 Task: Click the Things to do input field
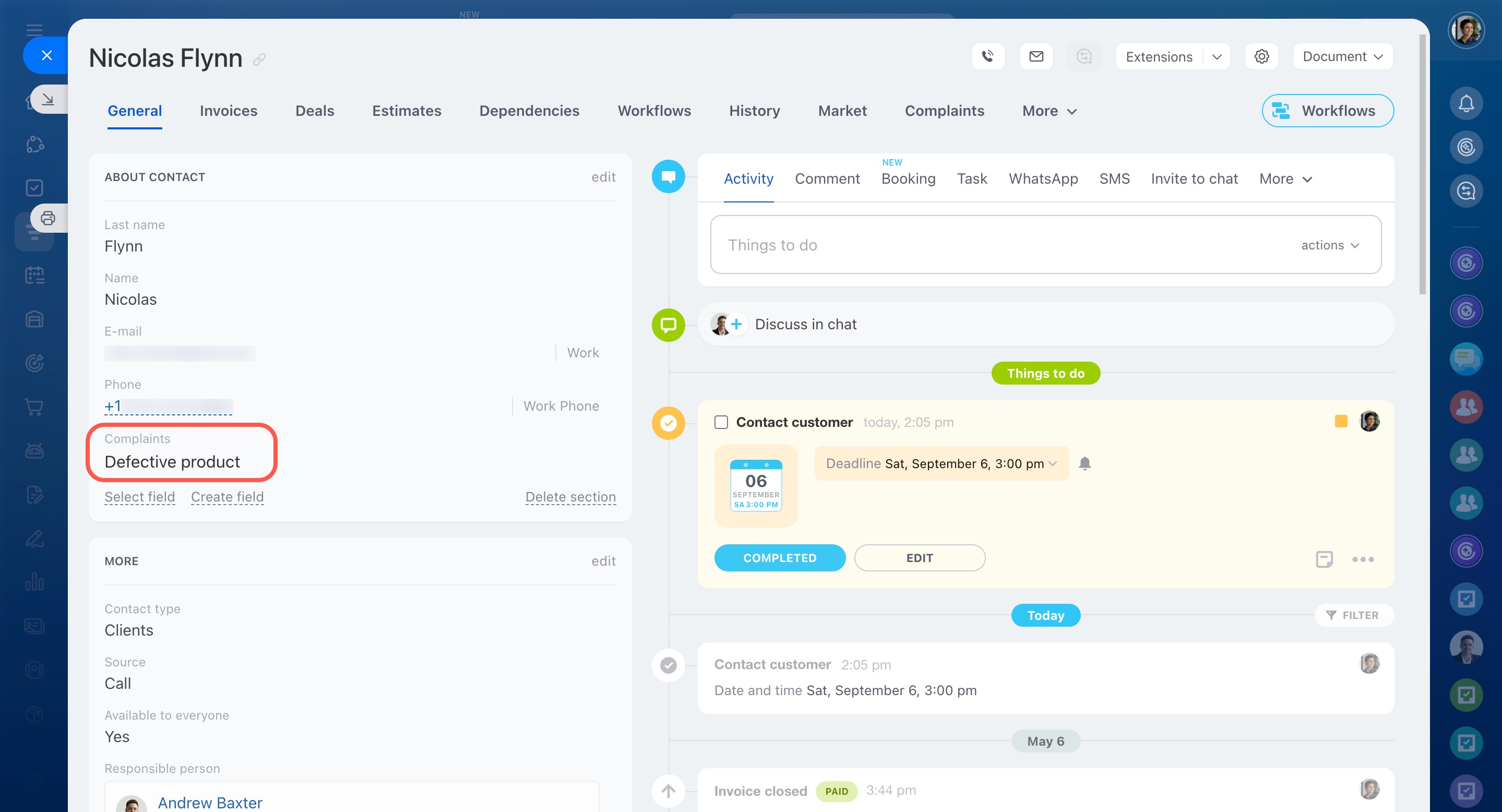click(x=991, y=245)
